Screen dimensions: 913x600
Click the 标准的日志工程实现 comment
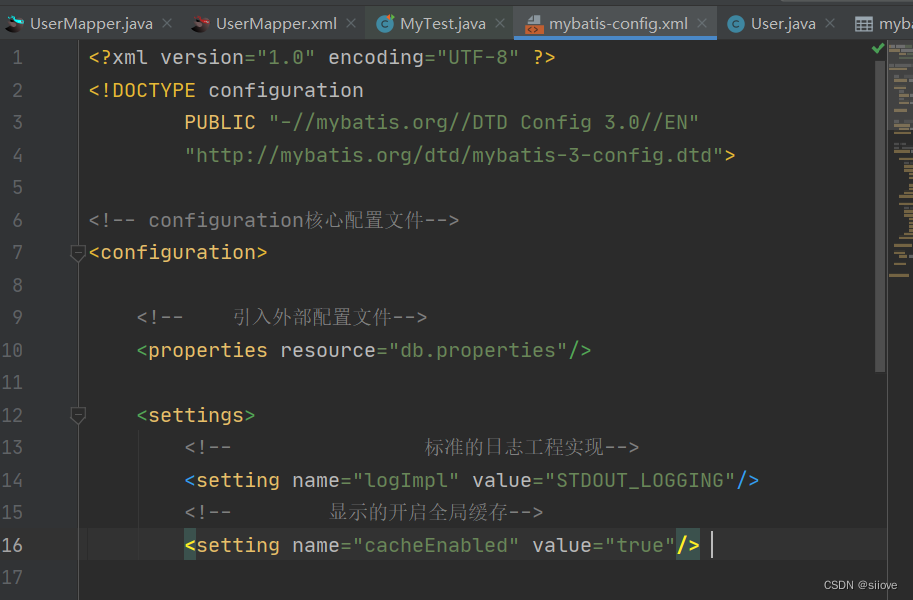pos(412,447)
